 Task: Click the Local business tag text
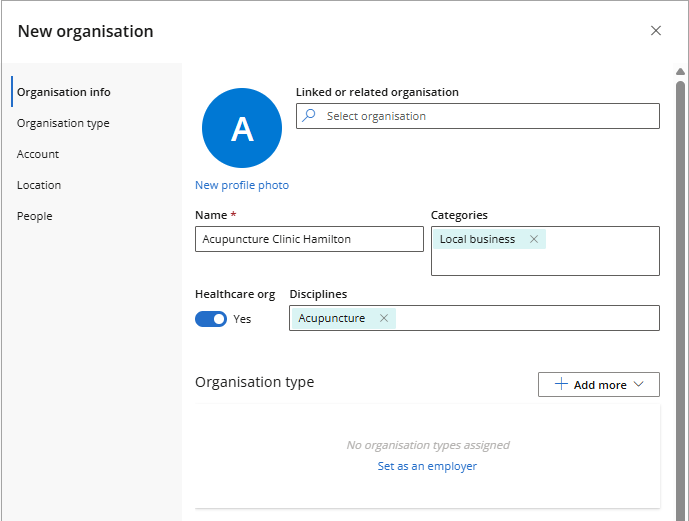[477, 239]
